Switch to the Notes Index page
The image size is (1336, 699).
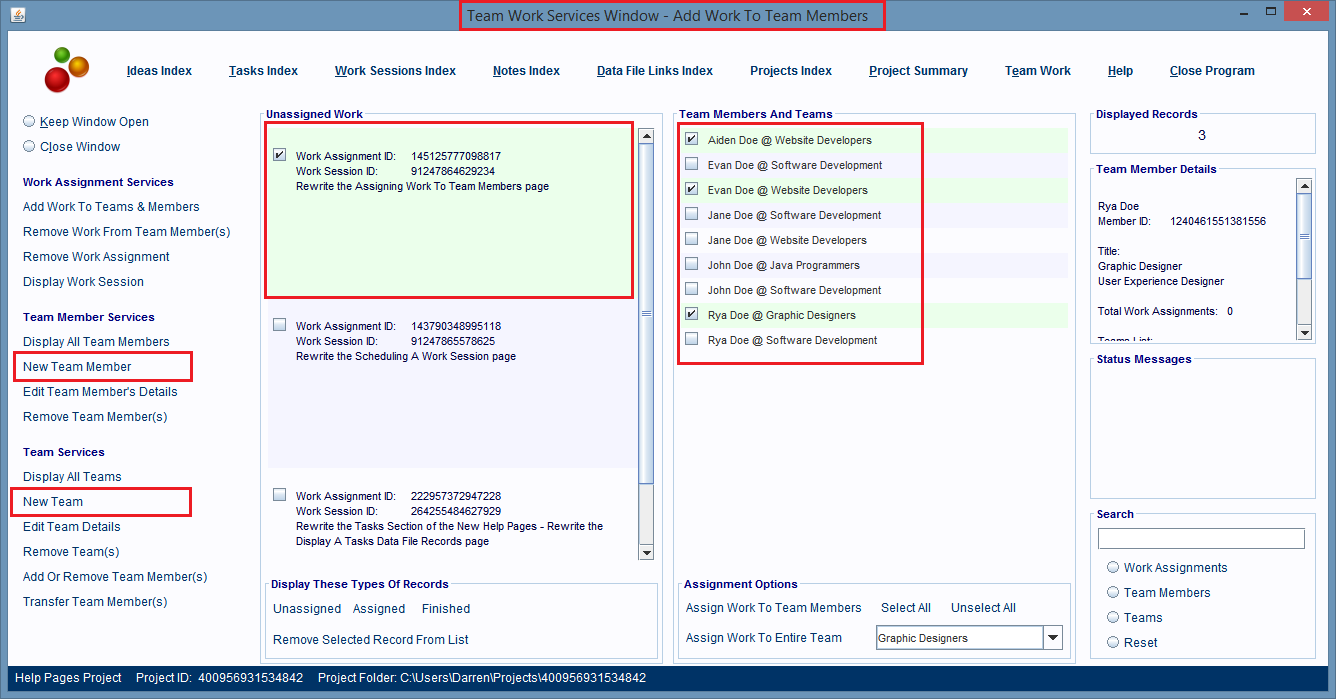[526, 70]
